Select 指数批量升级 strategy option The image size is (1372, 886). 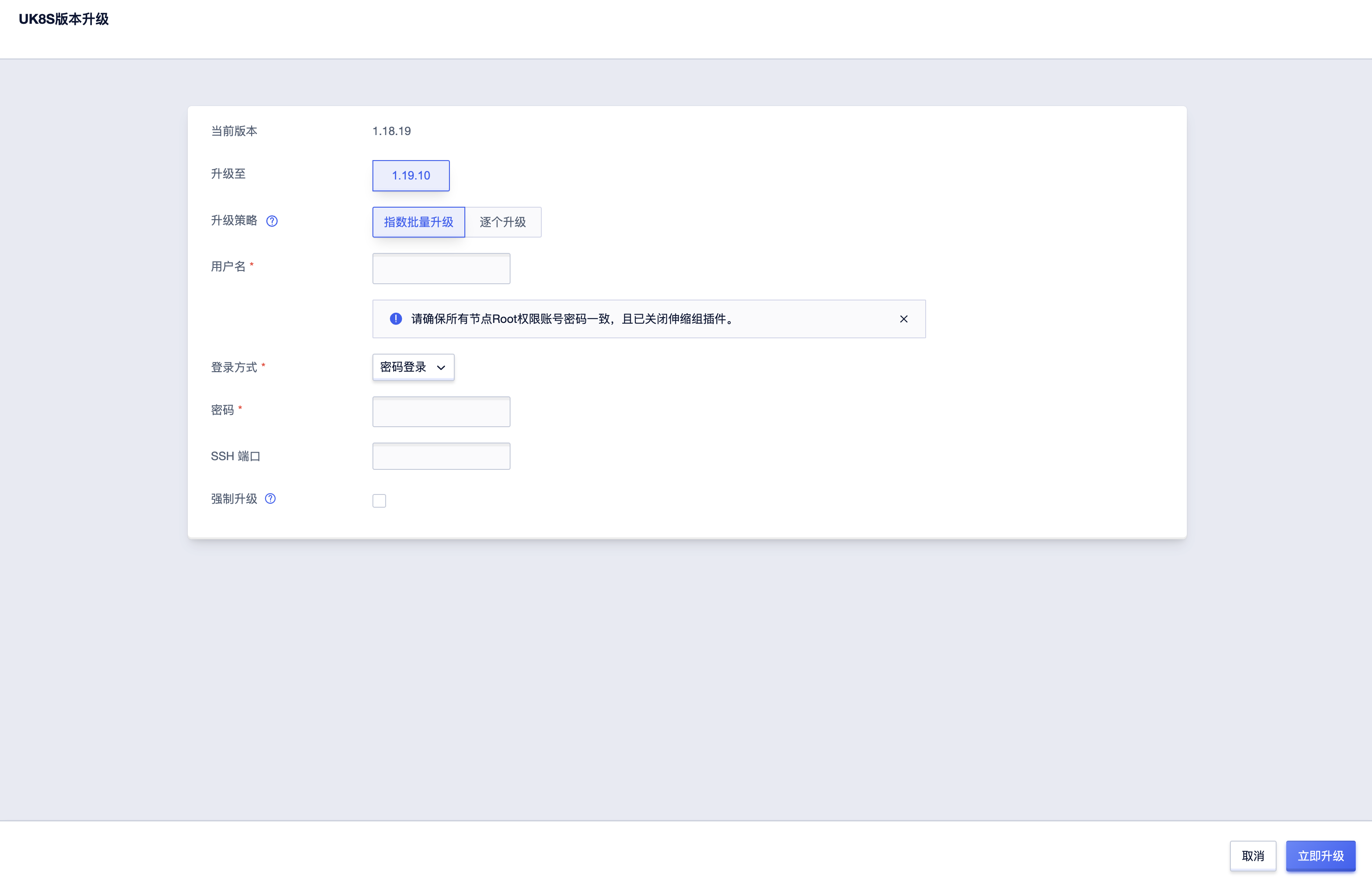click(418, 222)
